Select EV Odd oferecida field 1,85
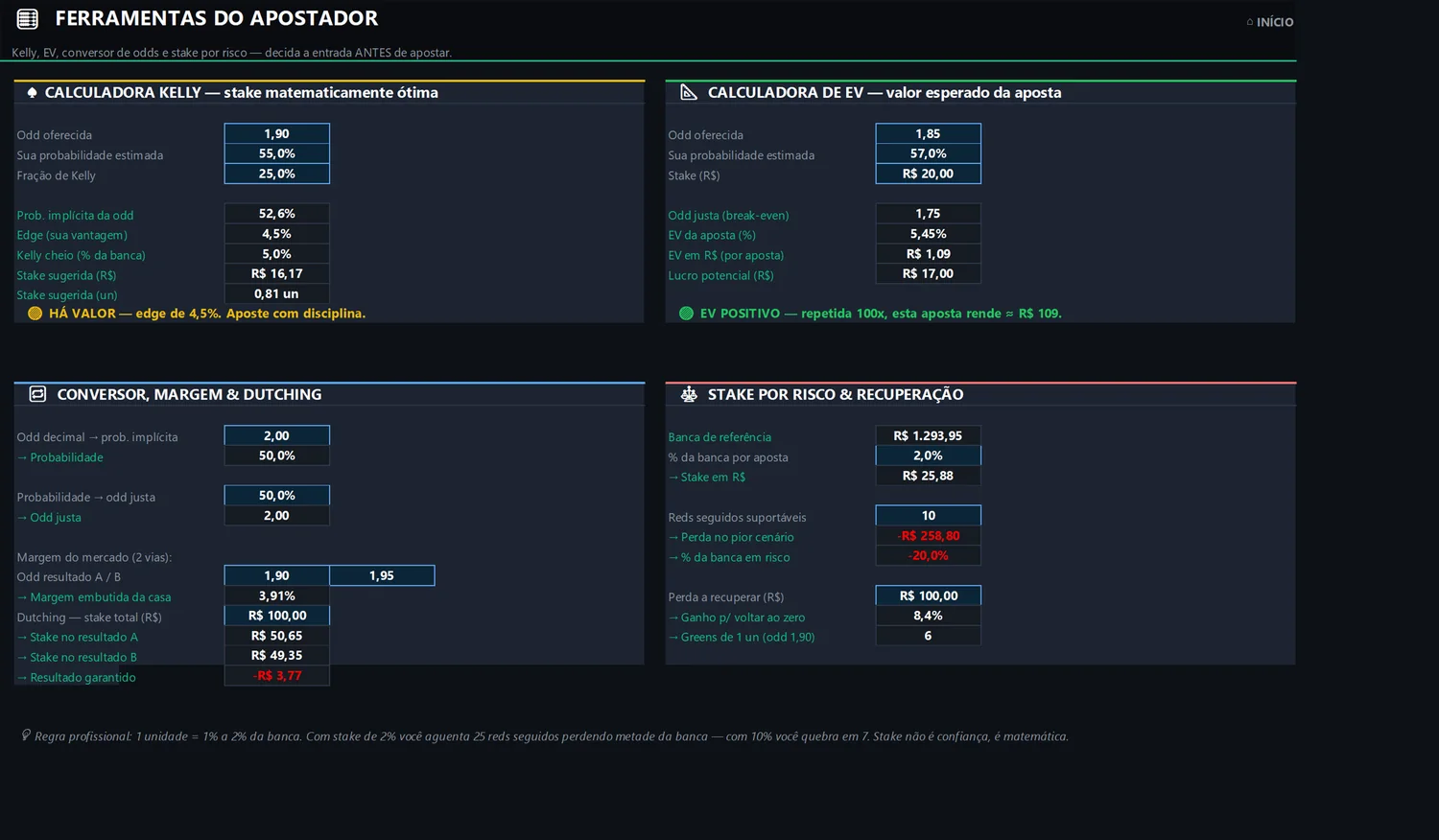The image size is (1439, 840). (x=929, y=133)
